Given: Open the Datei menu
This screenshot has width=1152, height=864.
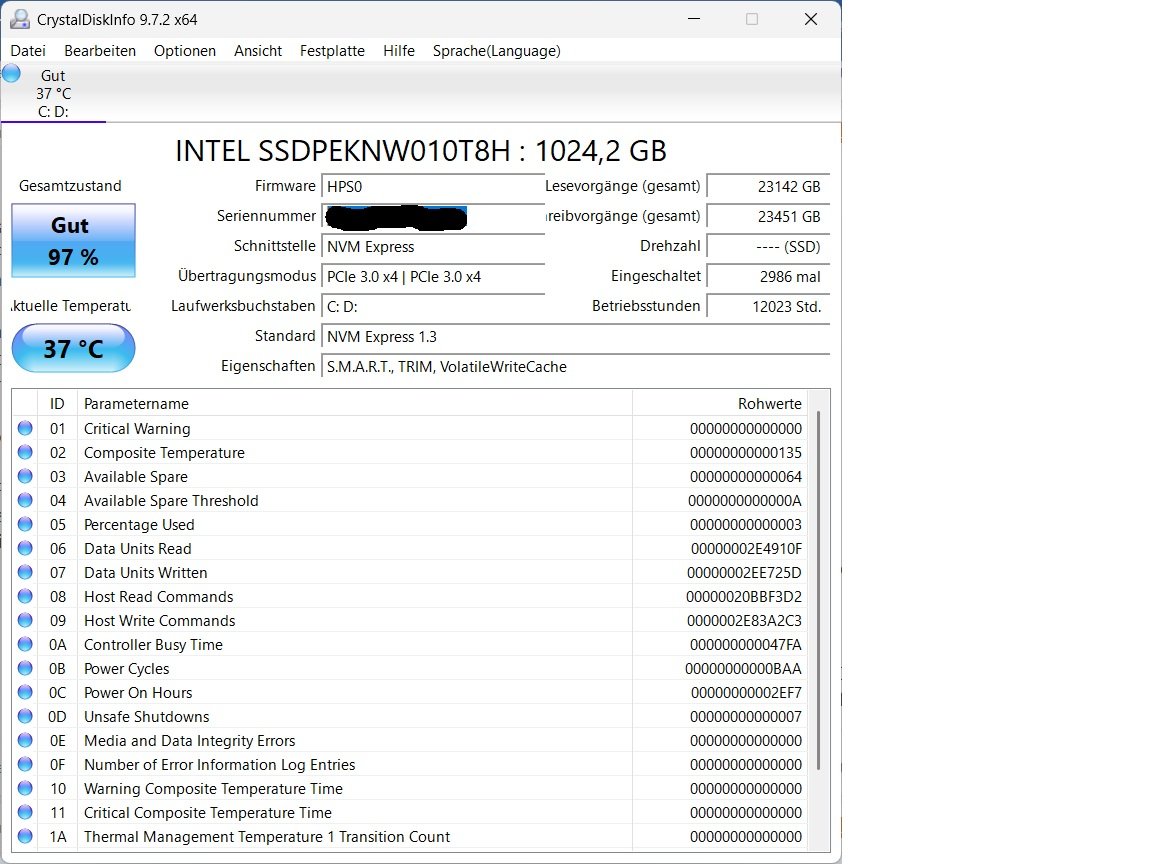Looking at the screenshot, I should point(28,51).
